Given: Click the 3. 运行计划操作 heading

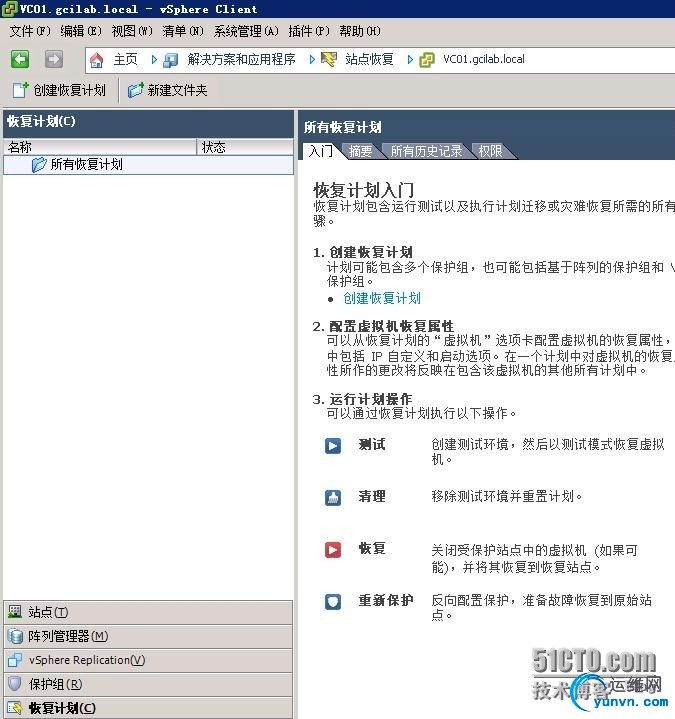Looking at the screenshot, I should point(362,399).
